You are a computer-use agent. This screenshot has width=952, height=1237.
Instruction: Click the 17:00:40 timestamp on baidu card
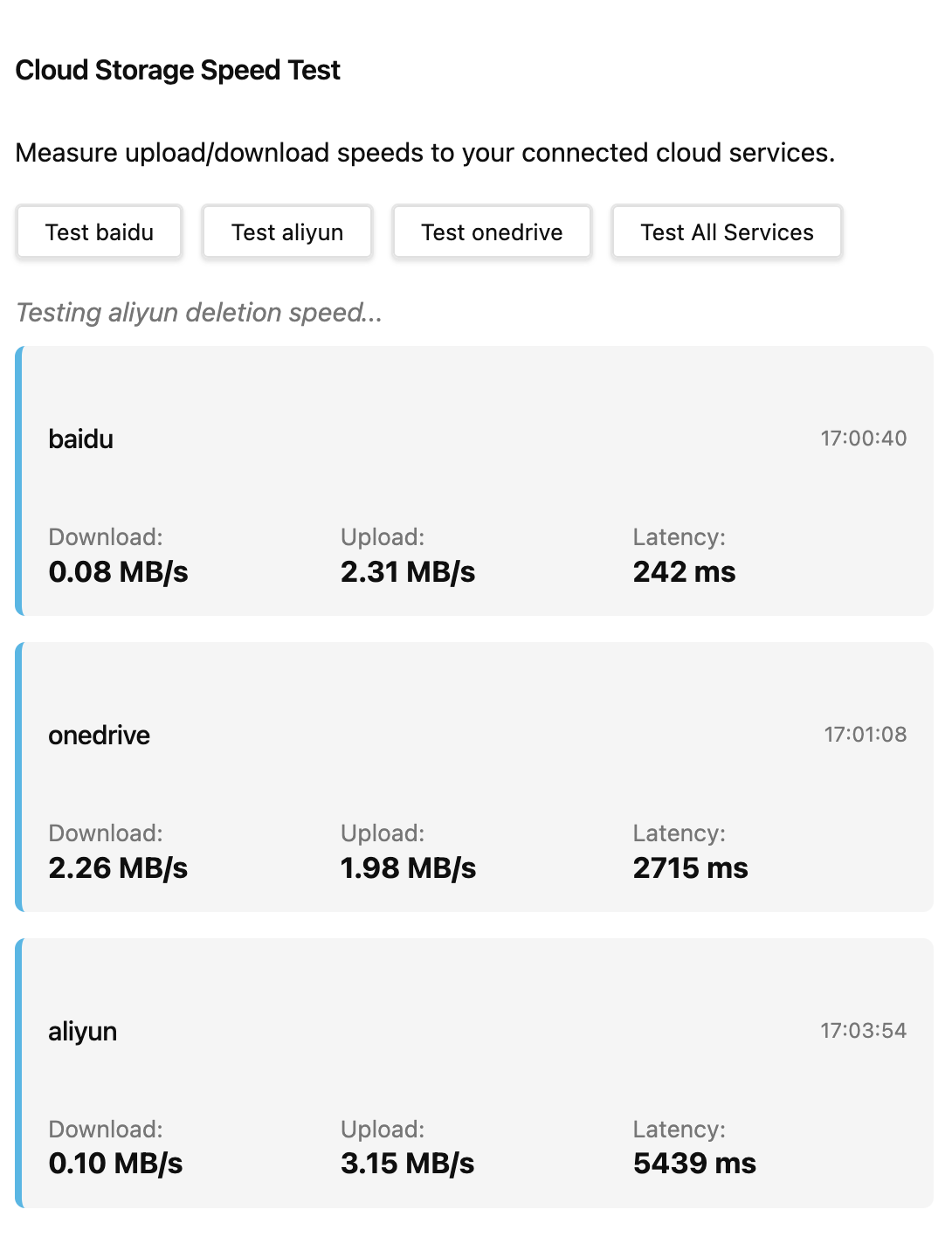click(x=863, y=439)
